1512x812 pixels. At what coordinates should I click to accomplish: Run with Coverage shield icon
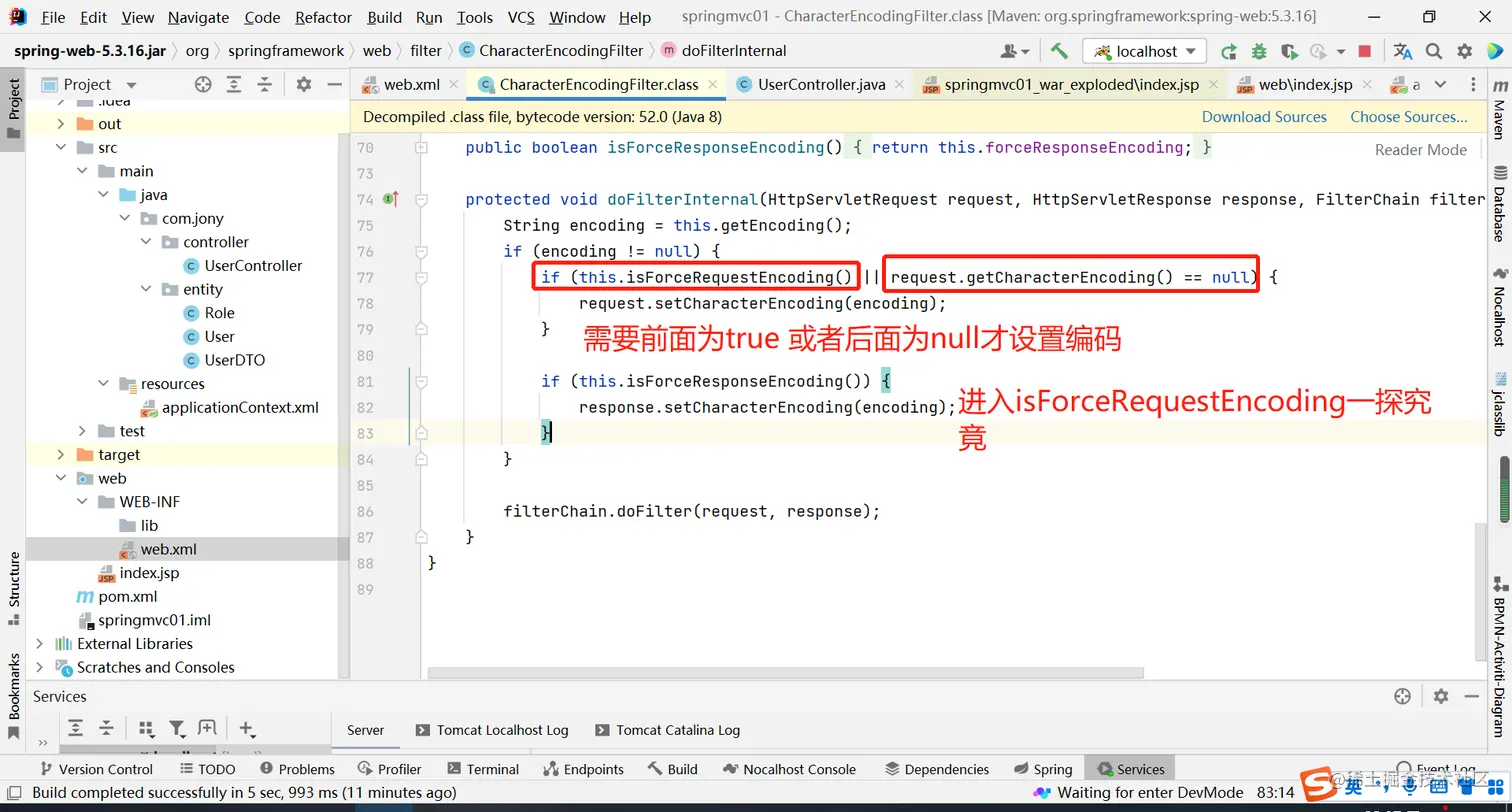click(x=1289, y=51)
